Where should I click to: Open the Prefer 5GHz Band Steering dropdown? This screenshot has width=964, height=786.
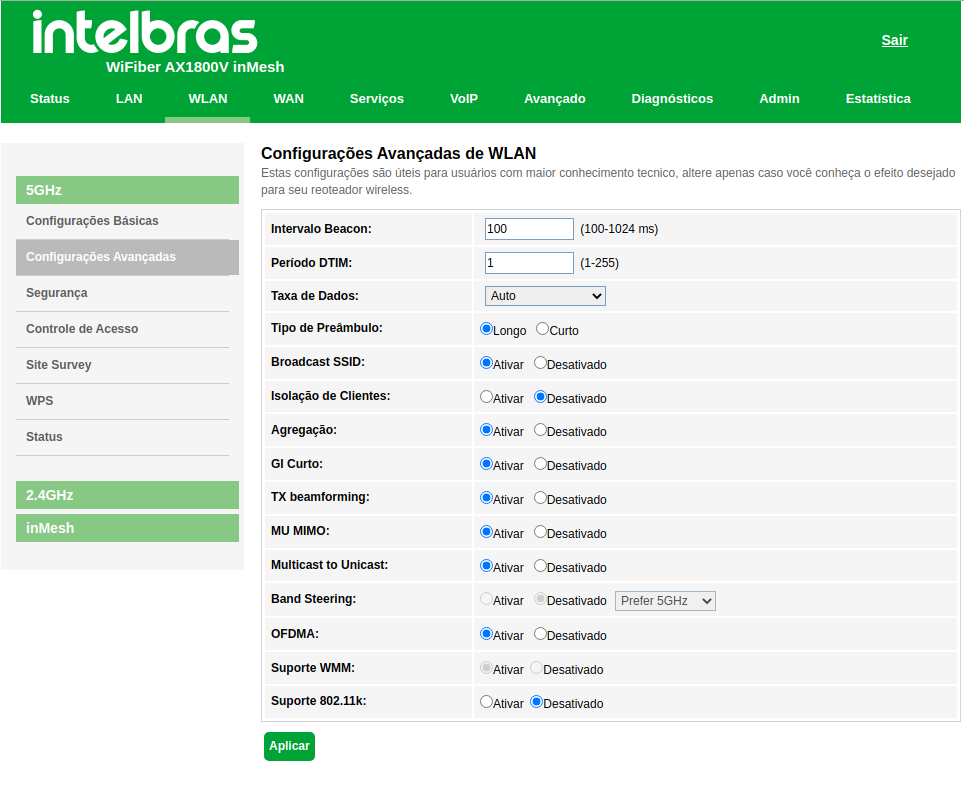tap(665, 601)
